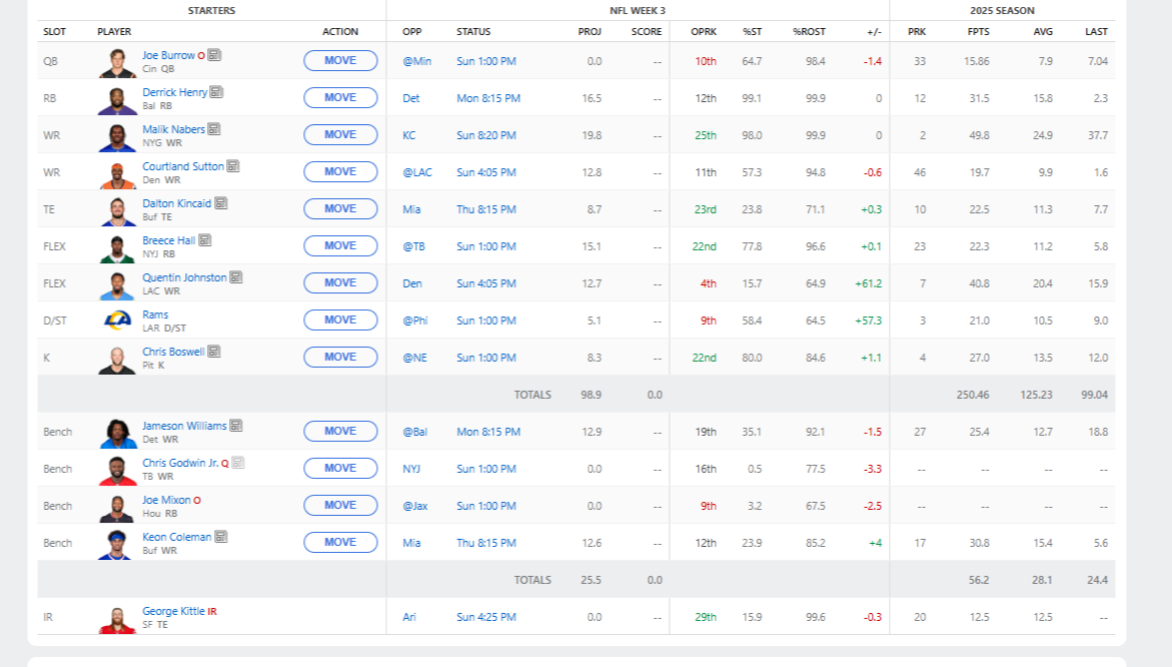This screenshot has height=667, width=1172.
Task: Click Joe Mixon's headshot photo
Action: pos(117,508)
